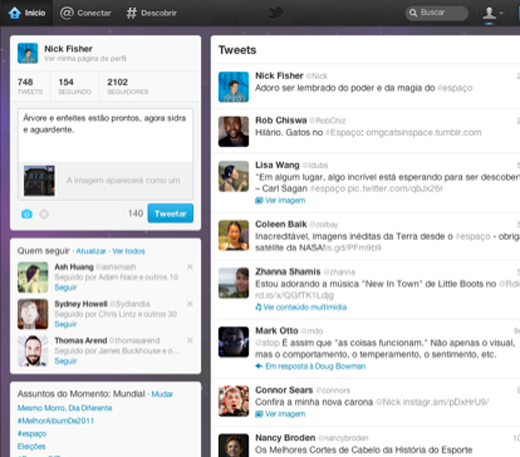
Task: Click Lisa Wang's name in timeline
Action: coord(277,165)
